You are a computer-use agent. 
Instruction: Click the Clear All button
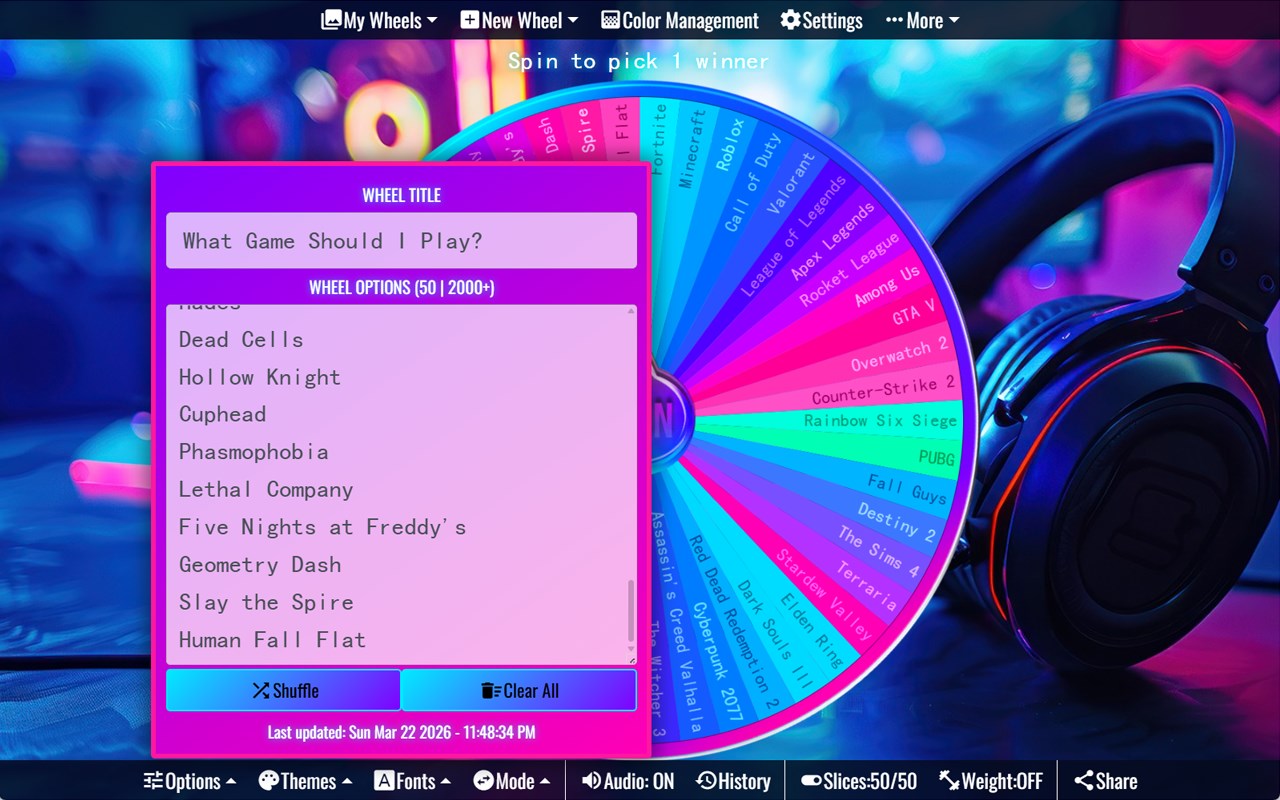click(519, 690)
